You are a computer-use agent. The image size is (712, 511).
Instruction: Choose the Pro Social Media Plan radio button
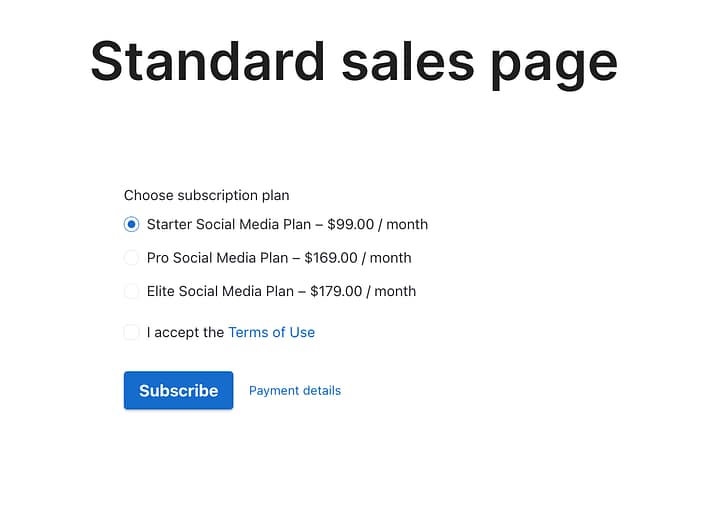pos(131,258)
